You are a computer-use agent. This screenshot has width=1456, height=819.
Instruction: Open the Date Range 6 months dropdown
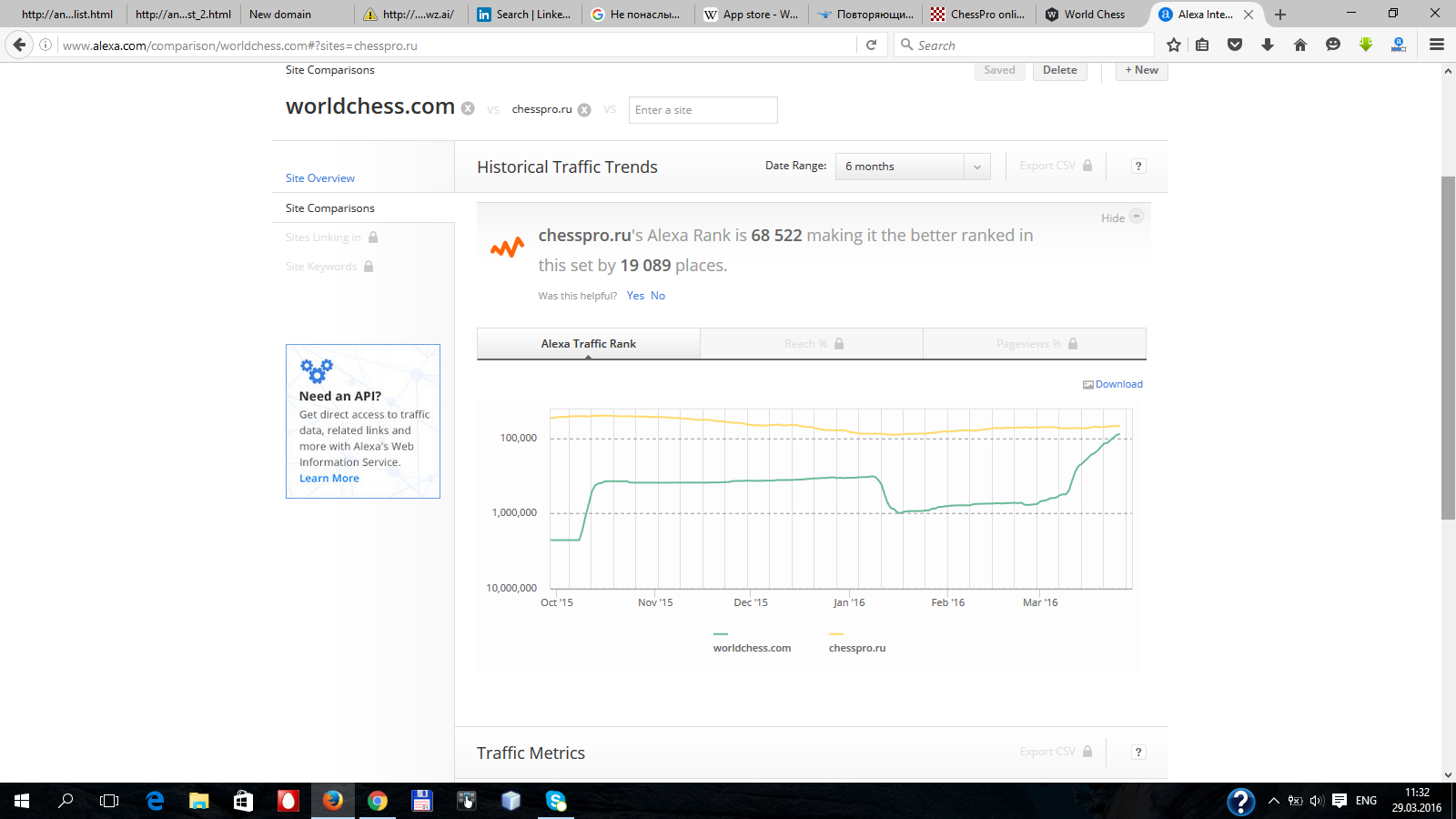[x=913, y=167]
